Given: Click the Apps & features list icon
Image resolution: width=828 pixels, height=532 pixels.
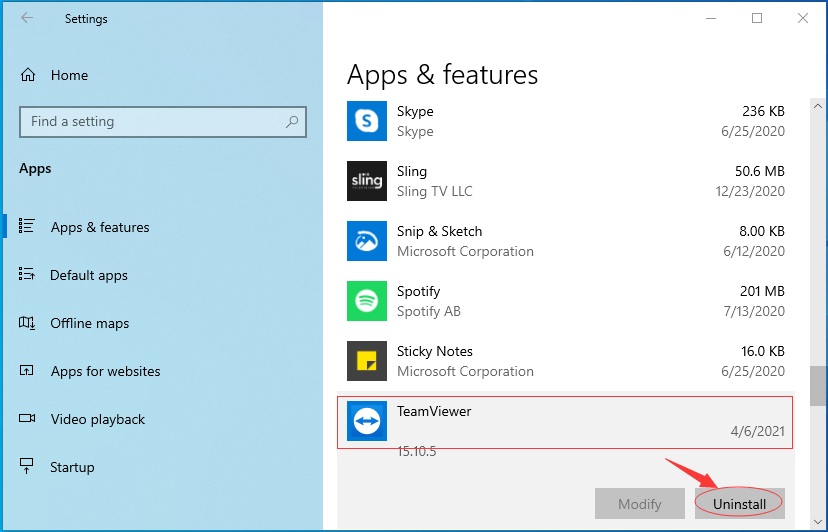Looking at the screenshot, I should pyautogui.click(x=26, y=226).
